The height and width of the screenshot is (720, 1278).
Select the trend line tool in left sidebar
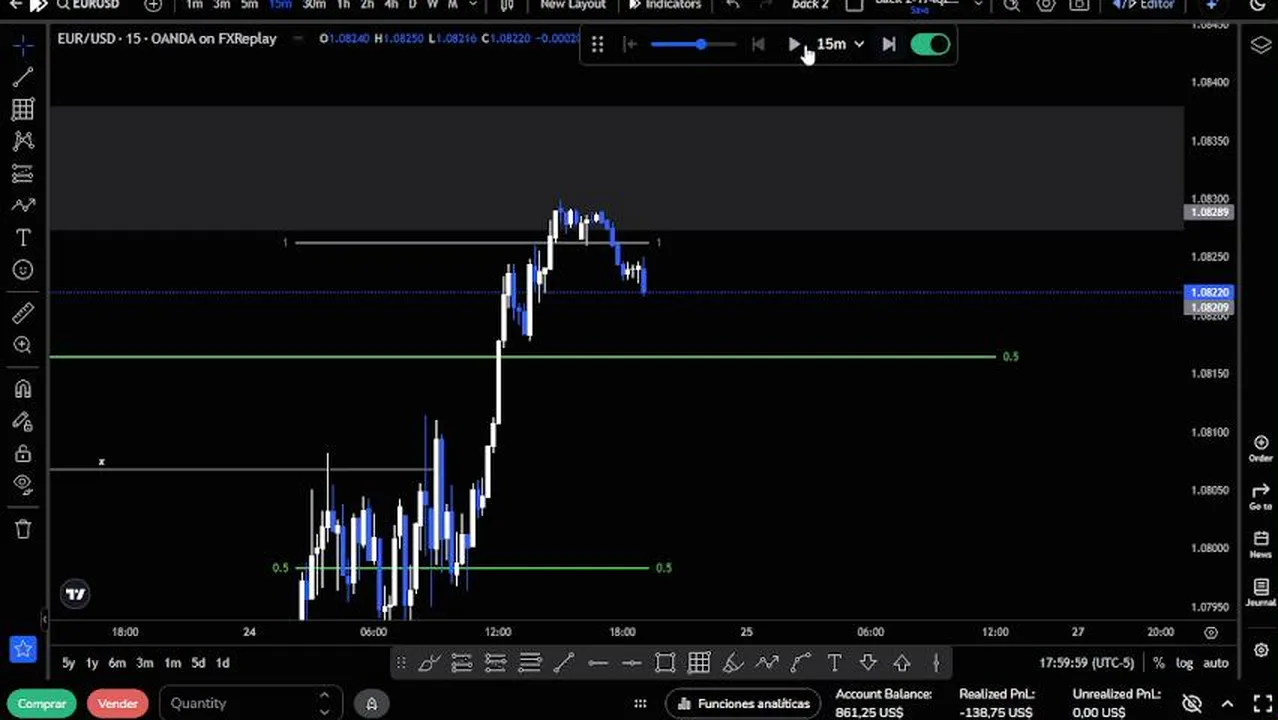coord(23,77)
